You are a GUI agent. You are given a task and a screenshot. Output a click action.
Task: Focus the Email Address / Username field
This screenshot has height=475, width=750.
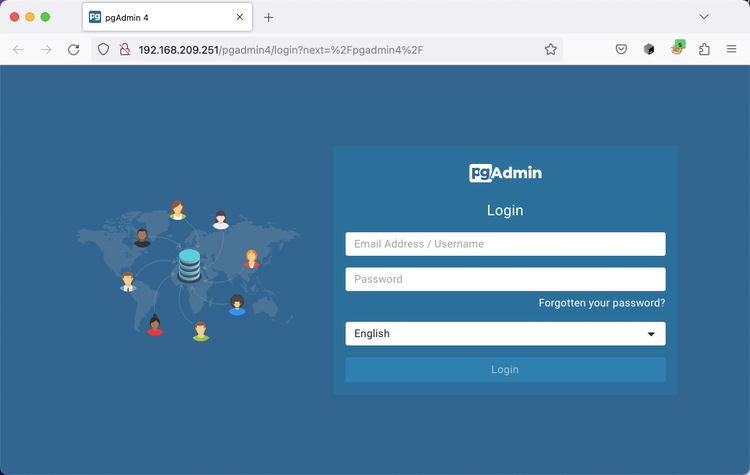coord(505,244)
